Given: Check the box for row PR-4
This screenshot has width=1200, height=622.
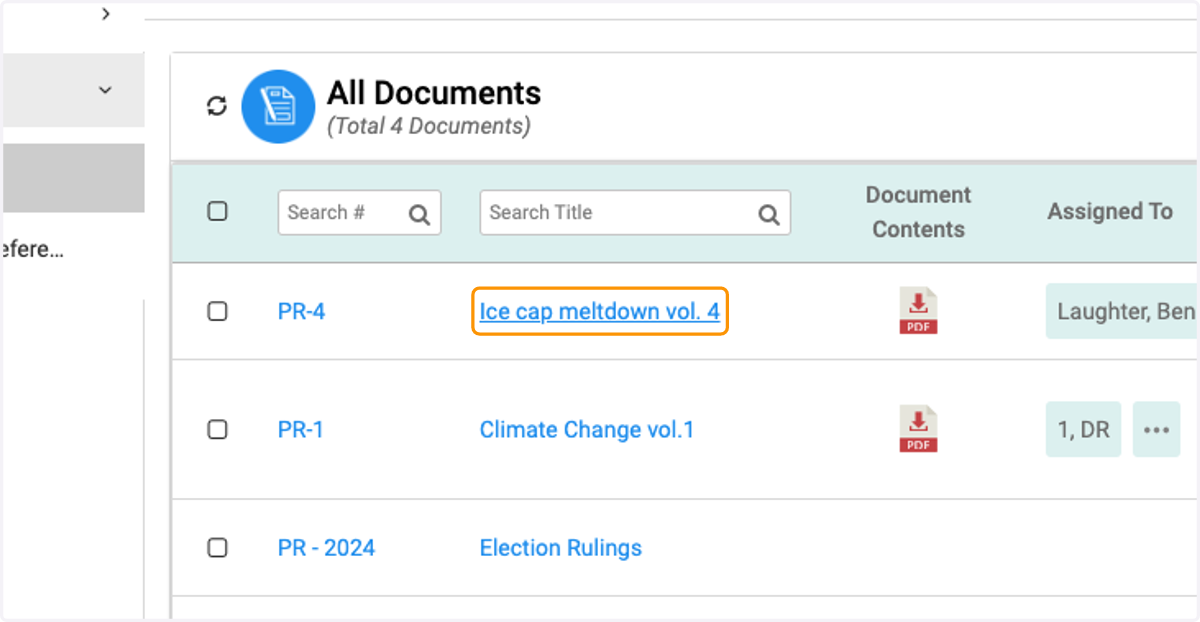Looking at the screenshot, I should click(217, 311).
